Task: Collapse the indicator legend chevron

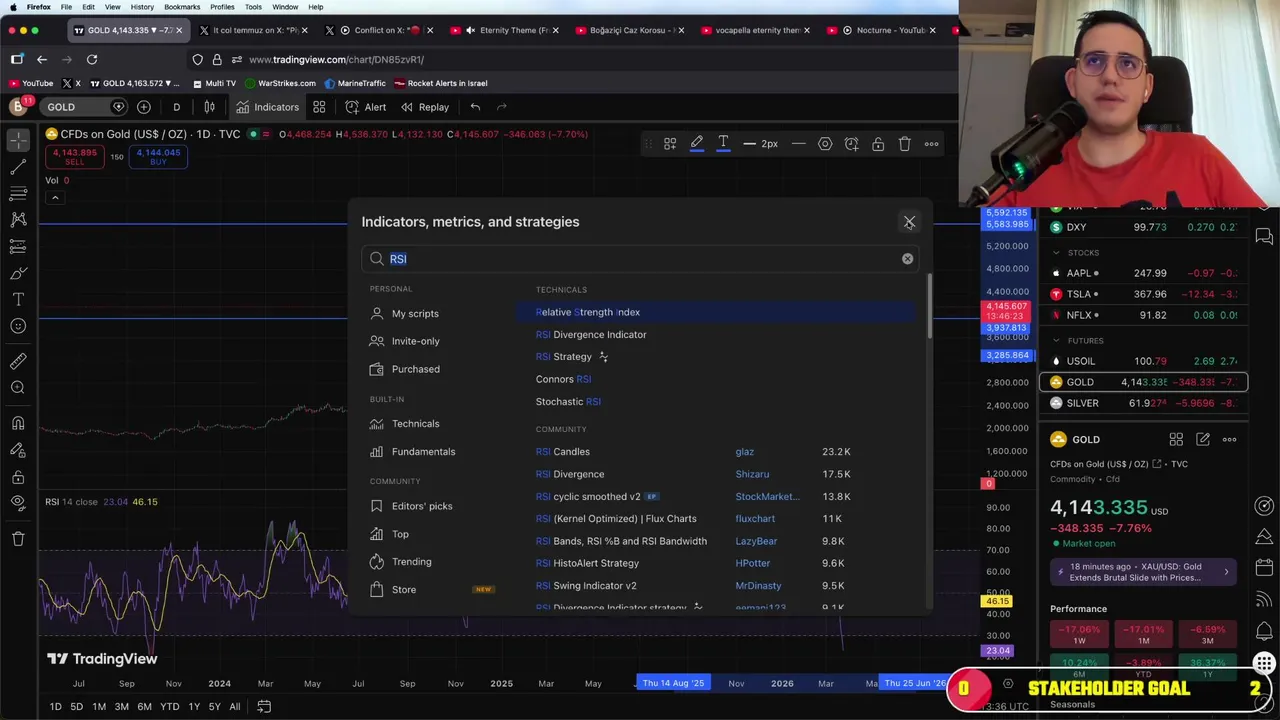Action: (x=55, y=197)
